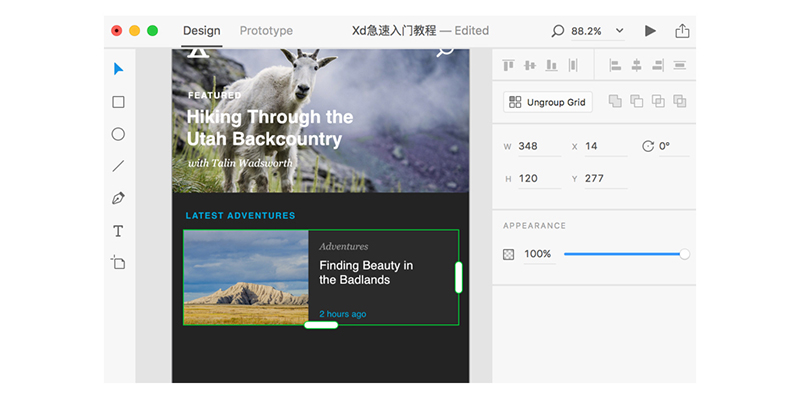Click the Badlands landscape thumbnail image
Image resolution: width=800 pixels, height=401 pixels.
click(x=246, y=277)
